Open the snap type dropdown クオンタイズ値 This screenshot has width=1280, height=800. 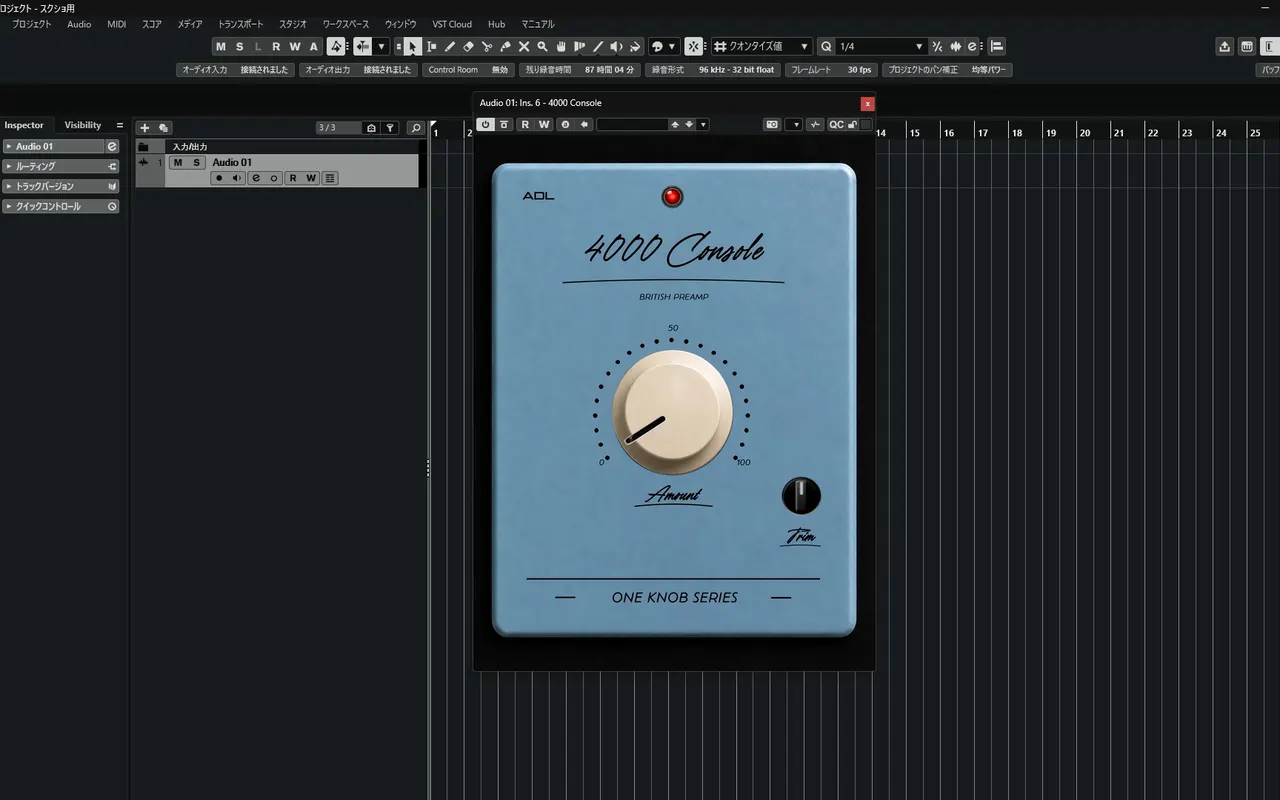(x=762, y=47)
